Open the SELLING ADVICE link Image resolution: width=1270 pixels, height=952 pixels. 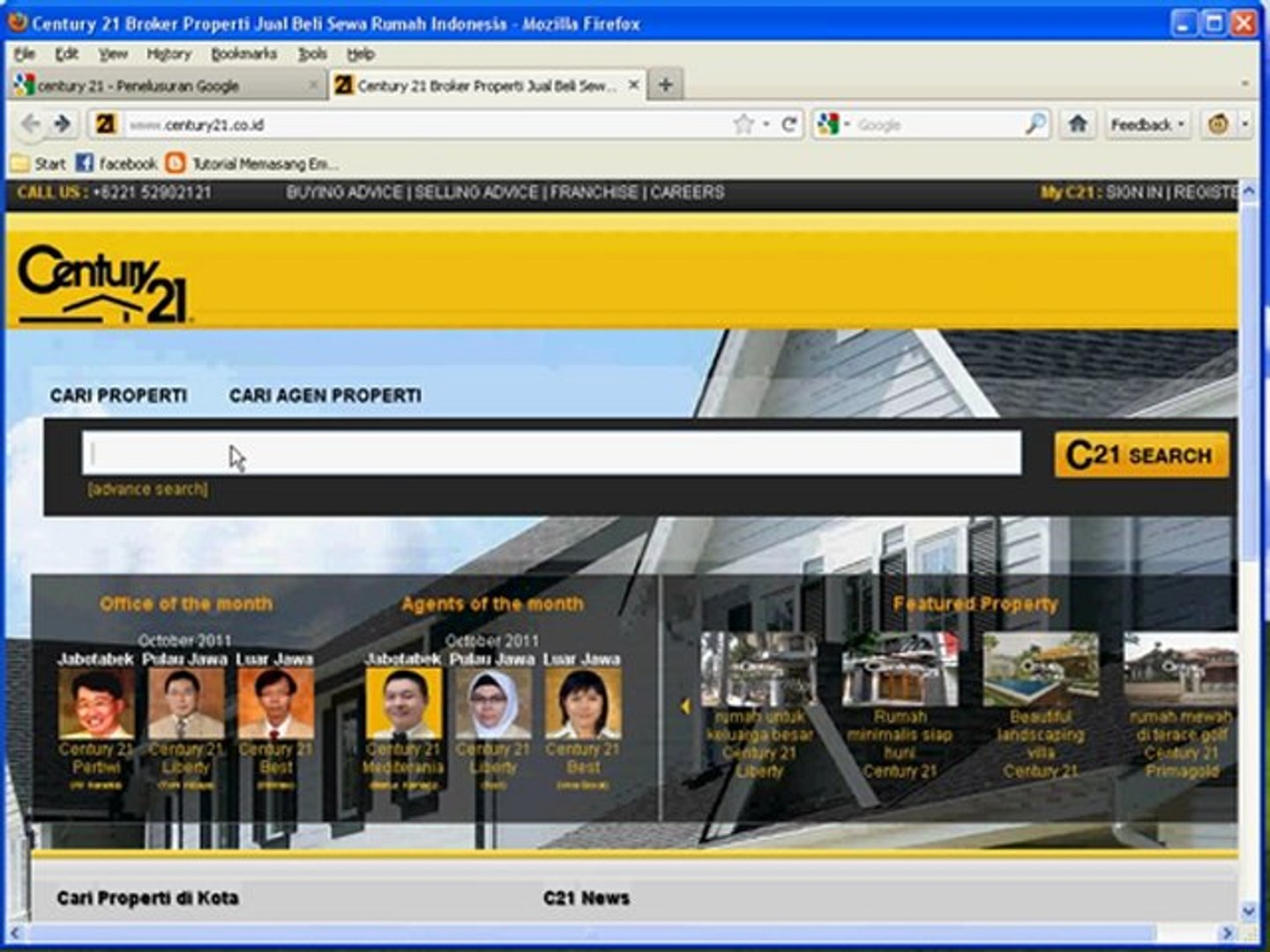[476, 192]
